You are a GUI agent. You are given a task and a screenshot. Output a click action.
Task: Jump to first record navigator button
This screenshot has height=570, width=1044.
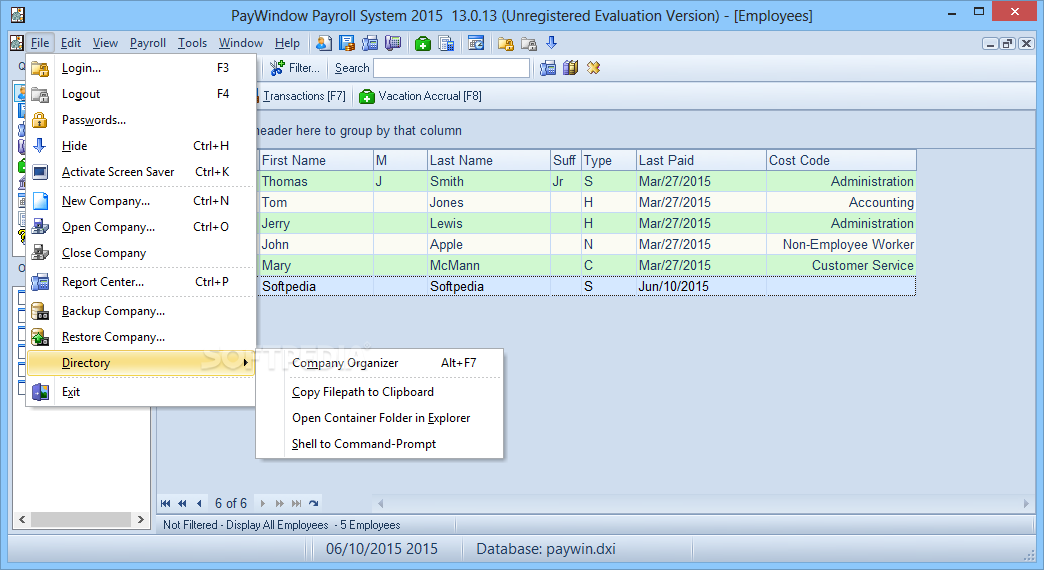(166, 503)
